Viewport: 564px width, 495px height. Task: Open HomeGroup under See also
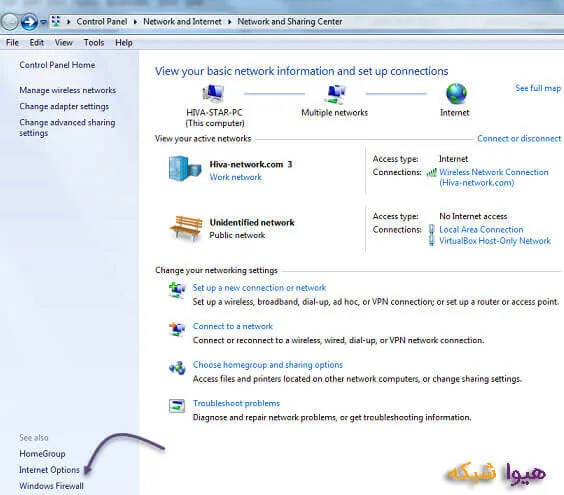pyautogui.click(x=42, y=454)
